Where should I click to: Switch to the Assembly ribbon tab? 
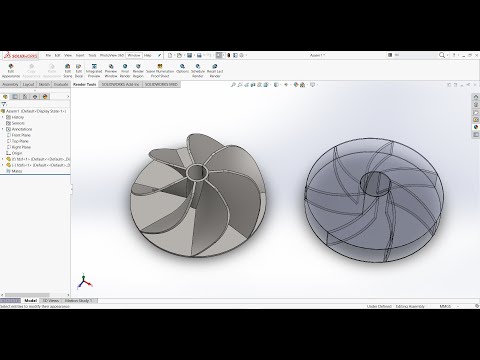(10, 85)
